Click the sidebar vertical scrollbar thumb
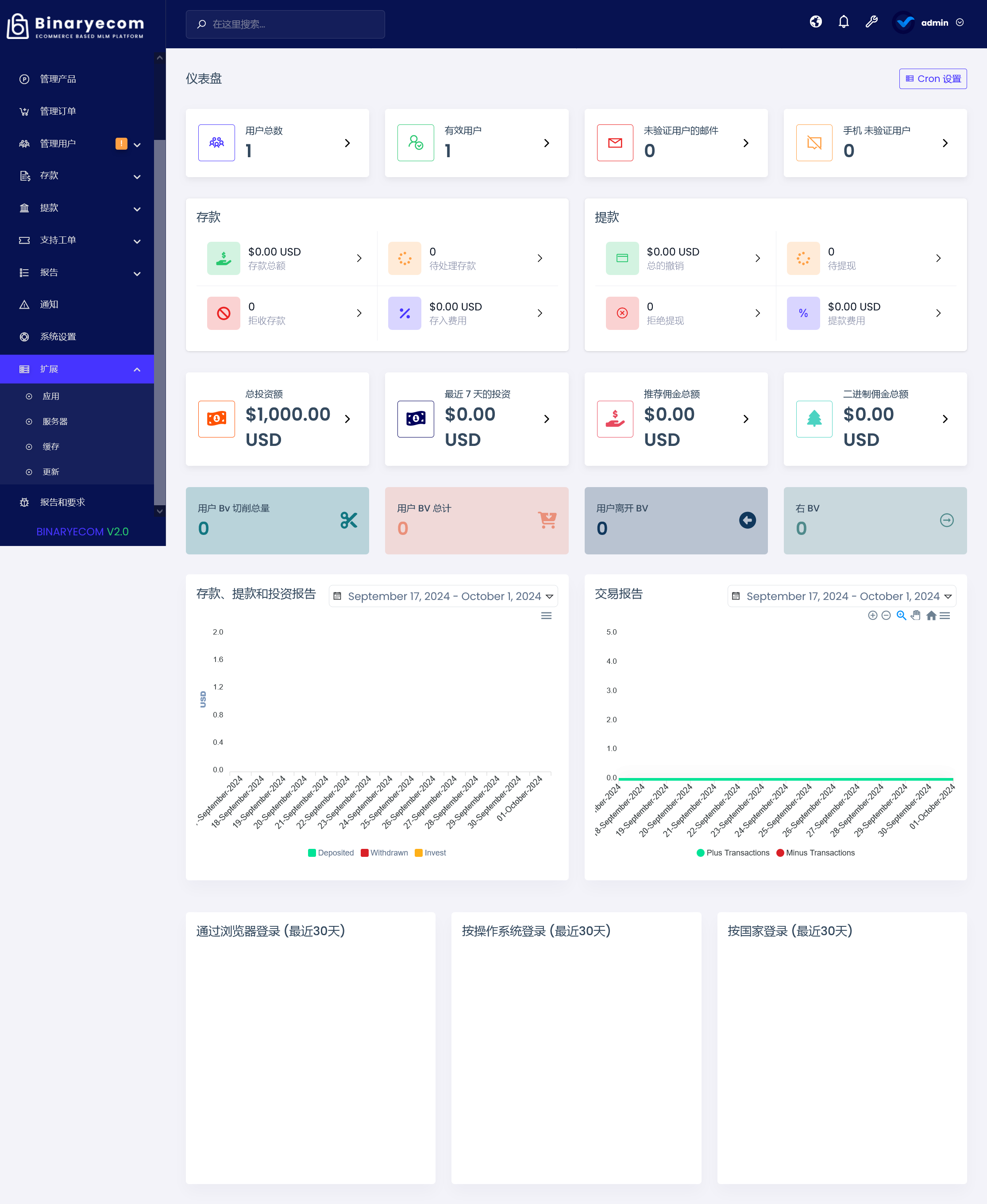Screen dimensions: 987x1204 160,321
